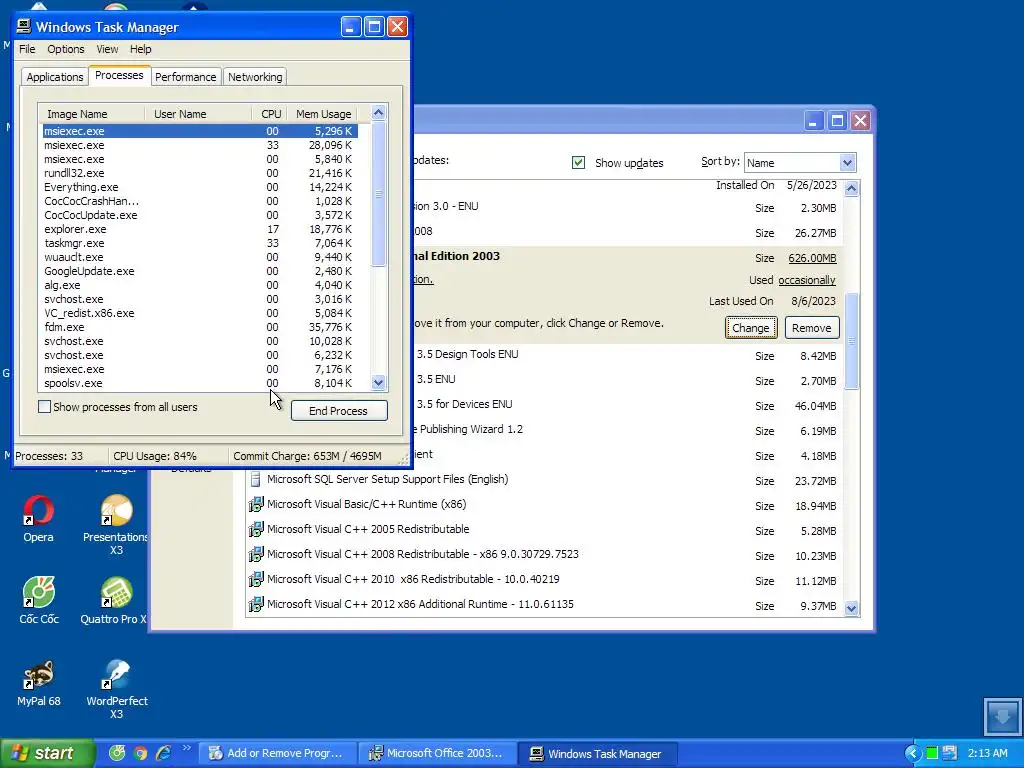This screenshot has height=768, width=1024.
Task: Select the explorer.exe process row
Action: coord(200,229)
